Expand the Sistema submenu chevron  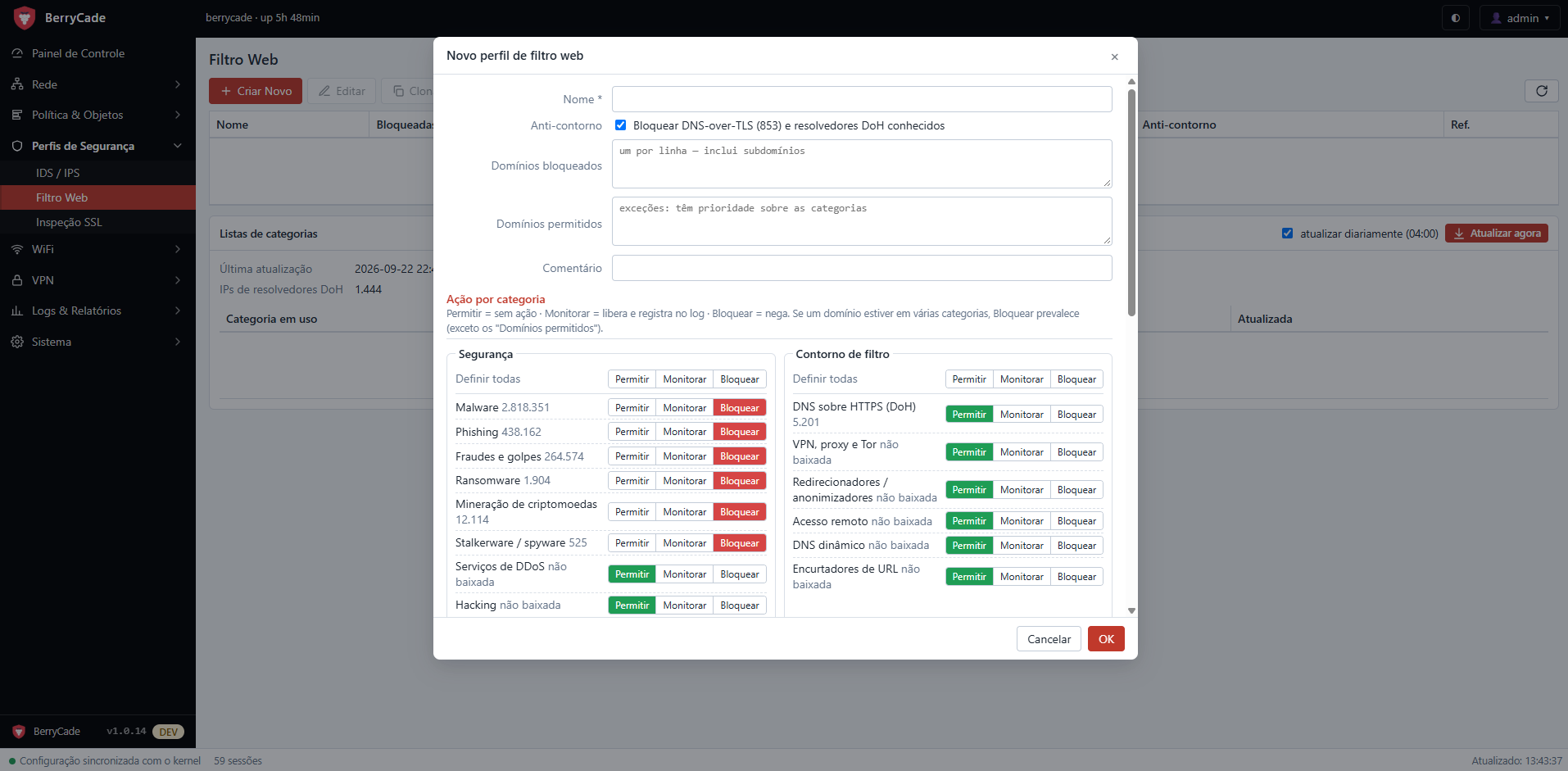click(178, 342)
